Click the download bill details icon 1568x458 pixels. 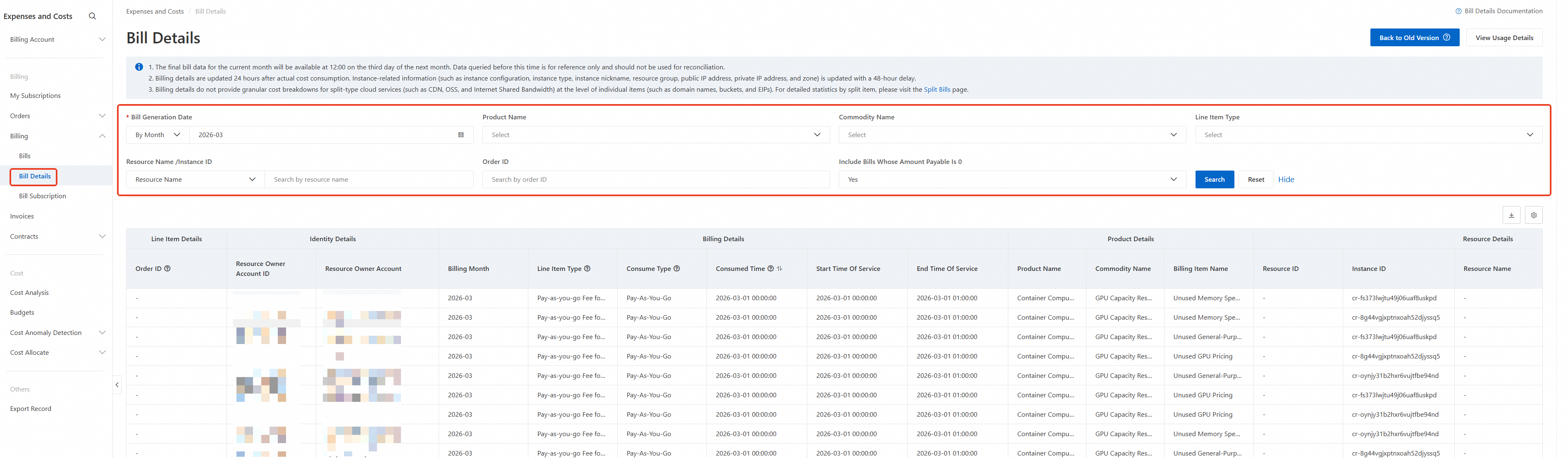tap(1511, 215)
